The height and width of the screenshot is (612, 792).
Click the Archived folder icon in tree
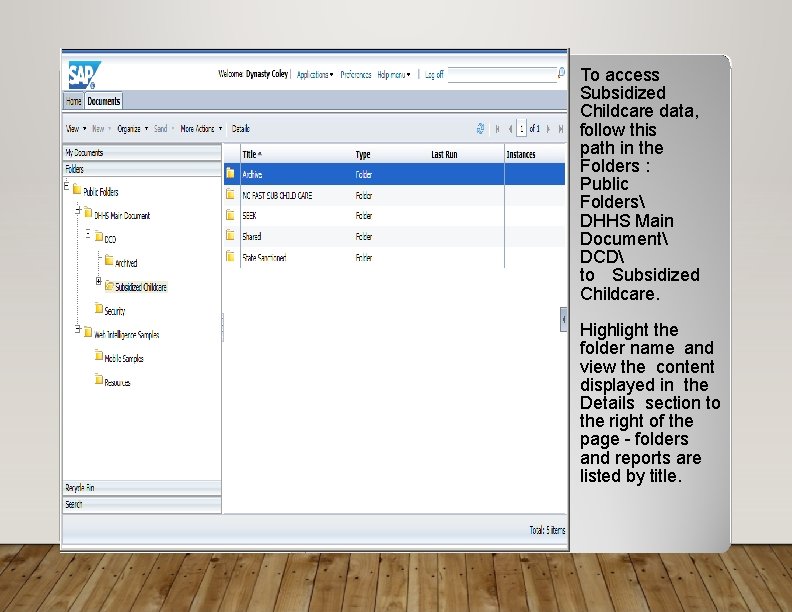click(109, 260)
